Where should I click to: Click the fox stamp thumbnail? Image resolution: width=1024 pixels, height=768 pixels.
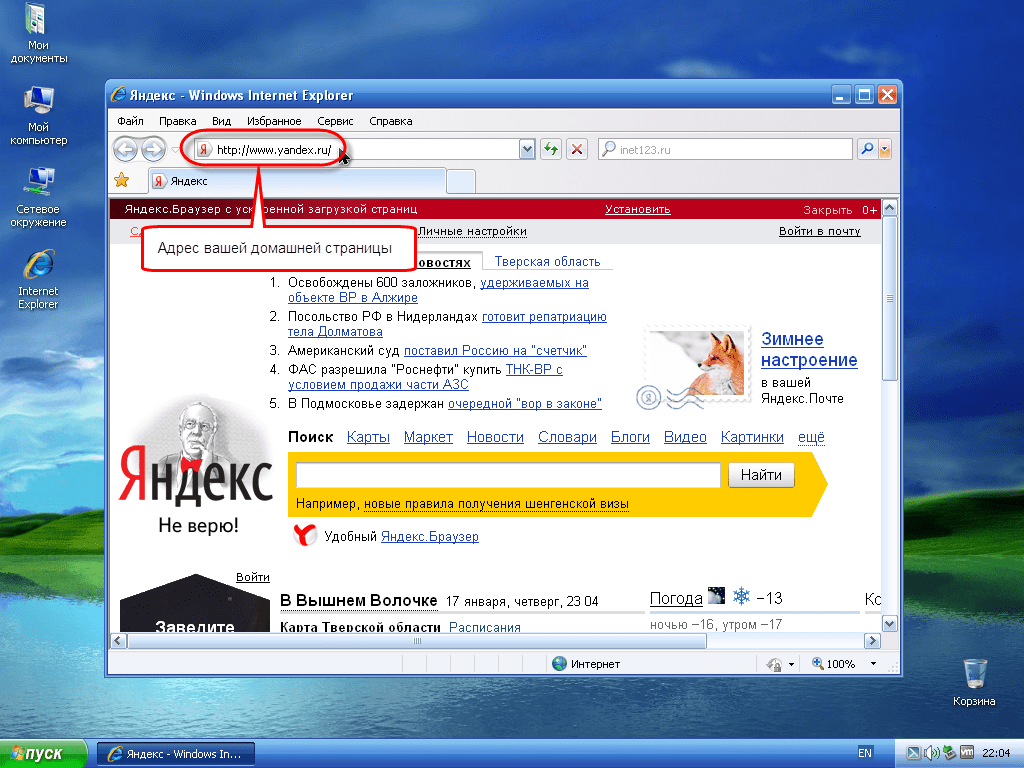coord(698,363)
